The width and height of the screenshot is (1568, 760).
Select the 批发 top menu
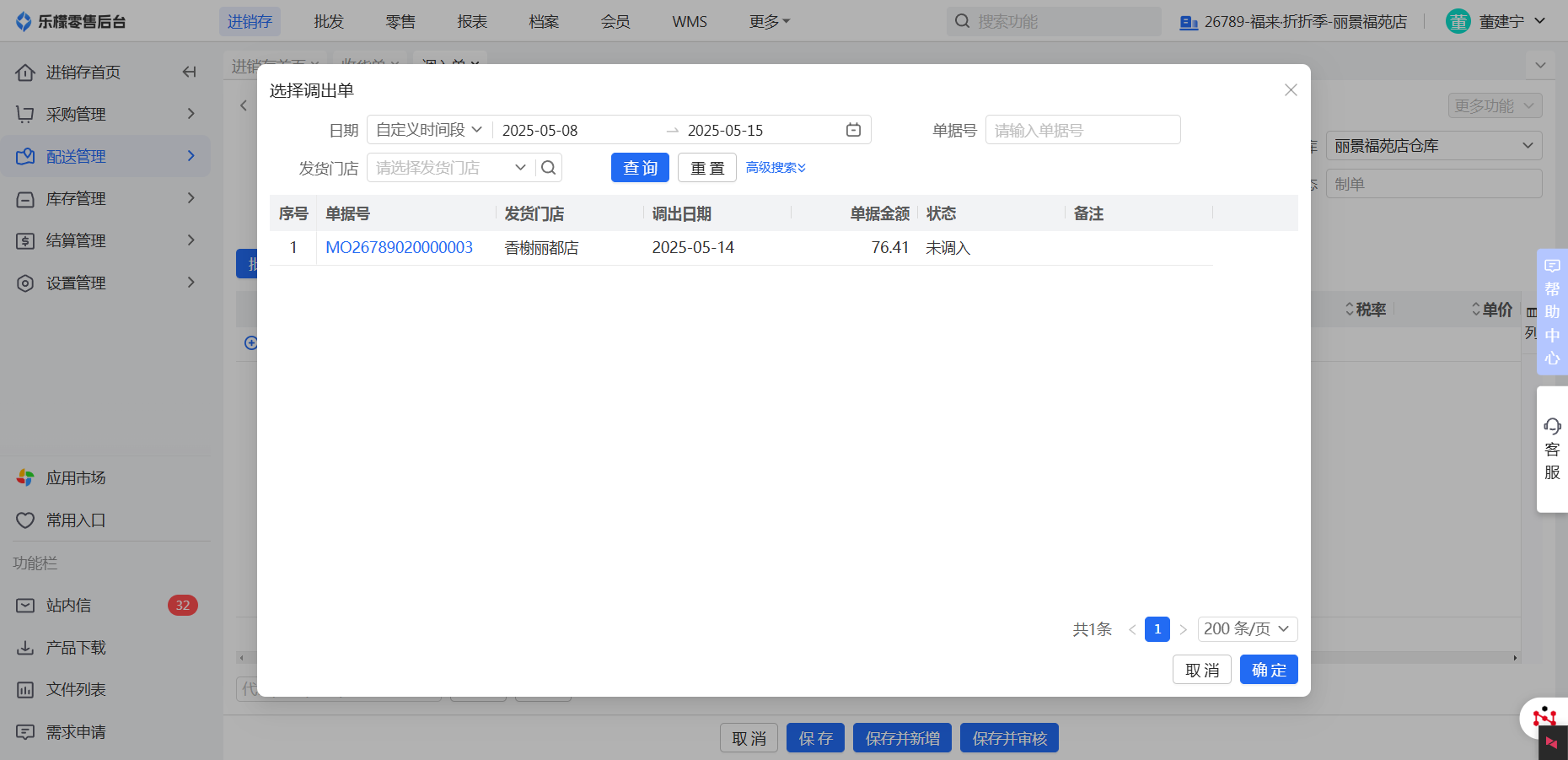(x=329, y=21)
